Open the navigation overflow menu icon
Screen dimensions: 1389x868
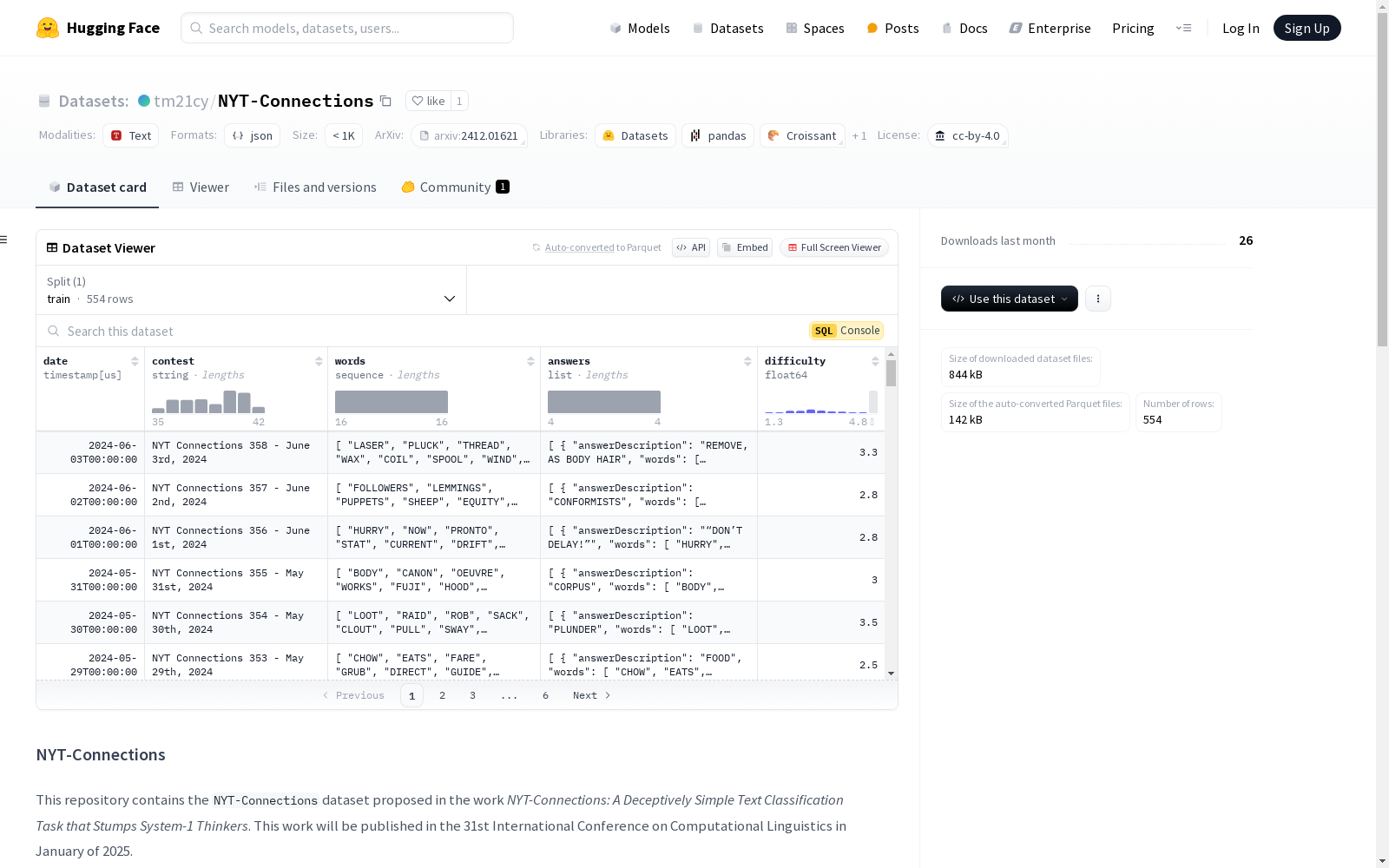click(1183, 28)
